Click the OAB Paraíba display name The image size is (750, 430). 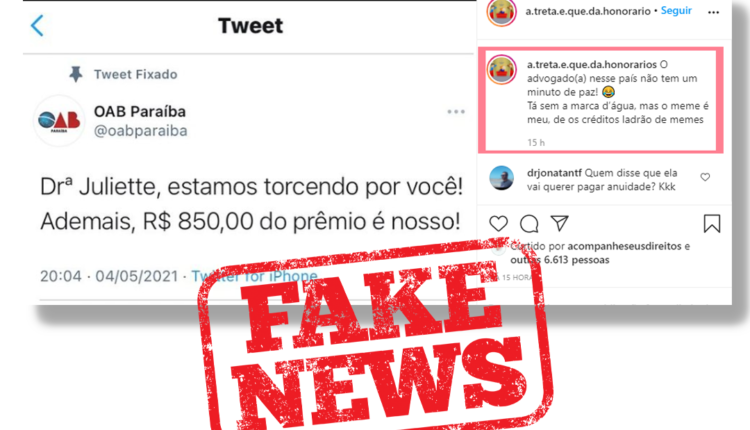[140, 111]
